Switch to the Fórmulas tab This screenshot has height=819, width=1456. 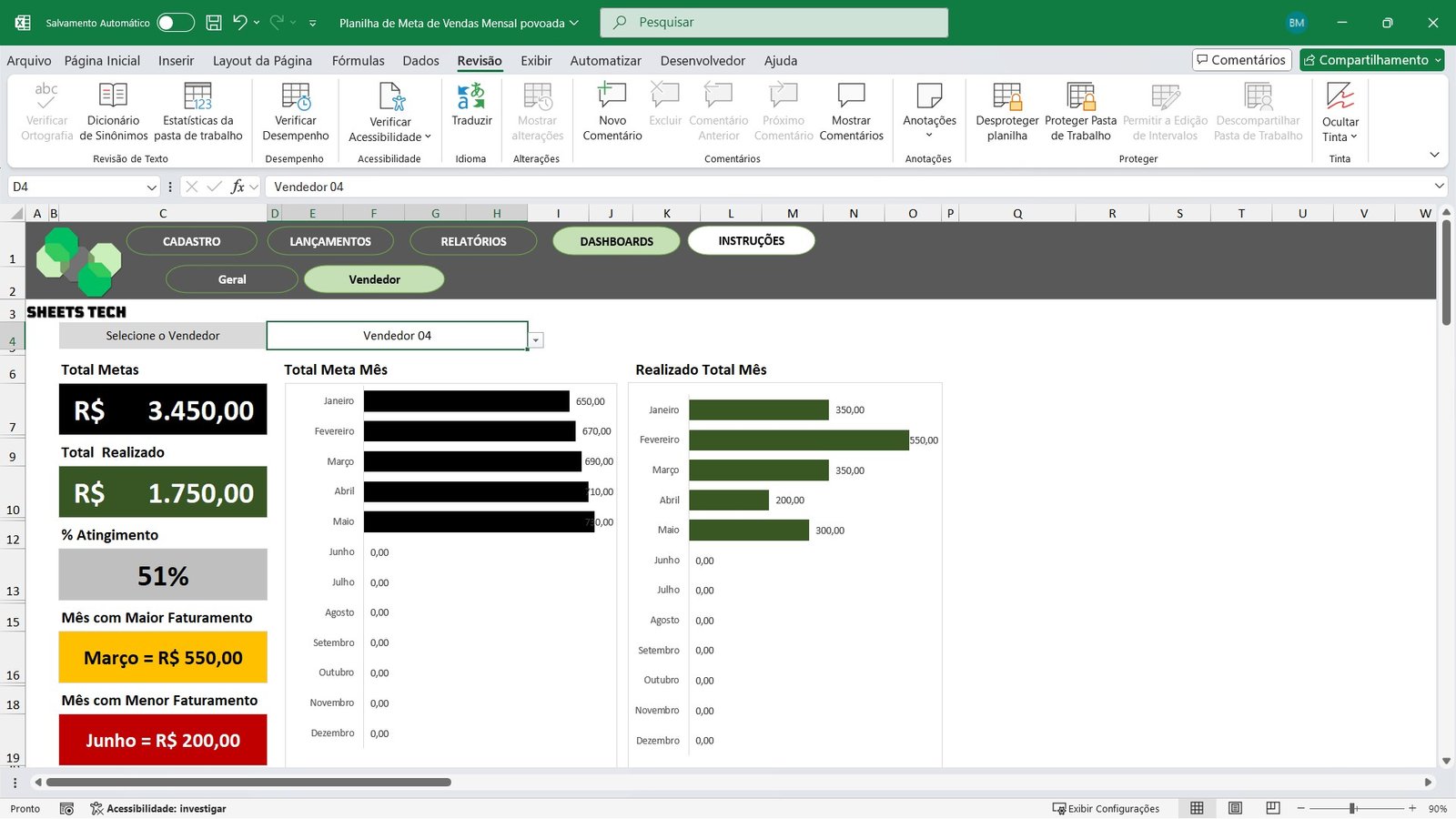[x=358, y=60]
